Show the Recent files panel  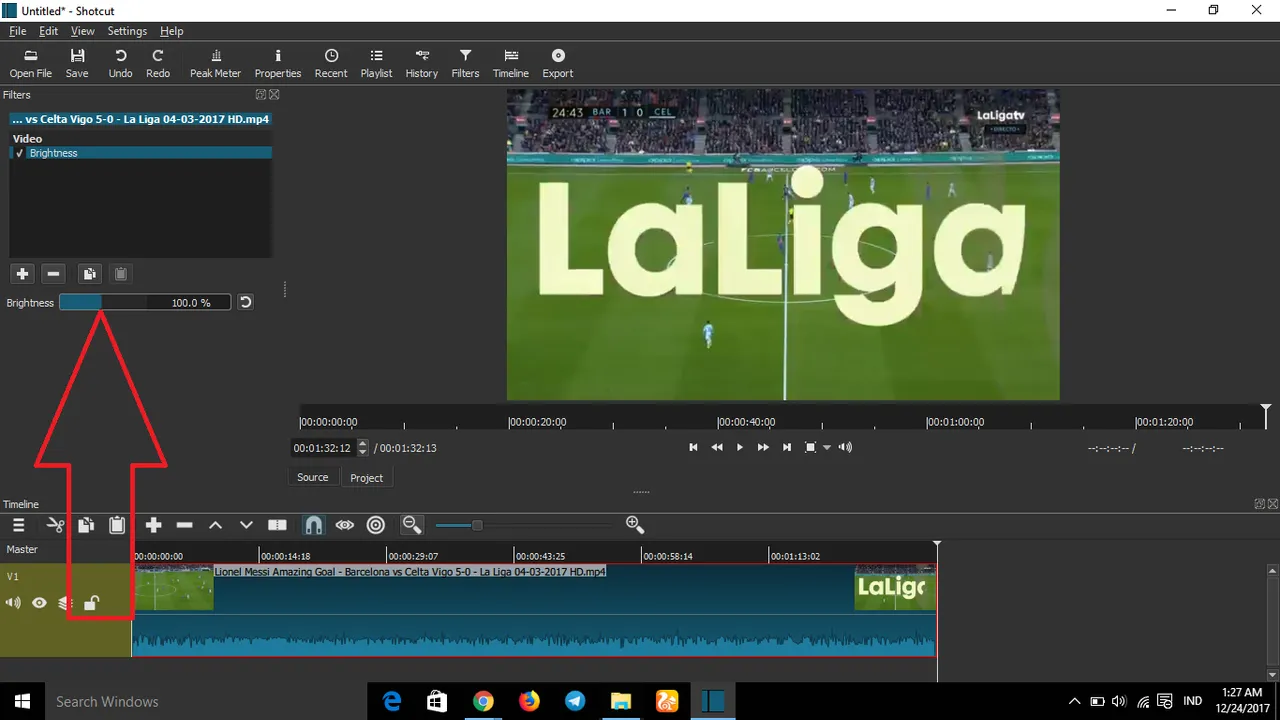(331, 64)
